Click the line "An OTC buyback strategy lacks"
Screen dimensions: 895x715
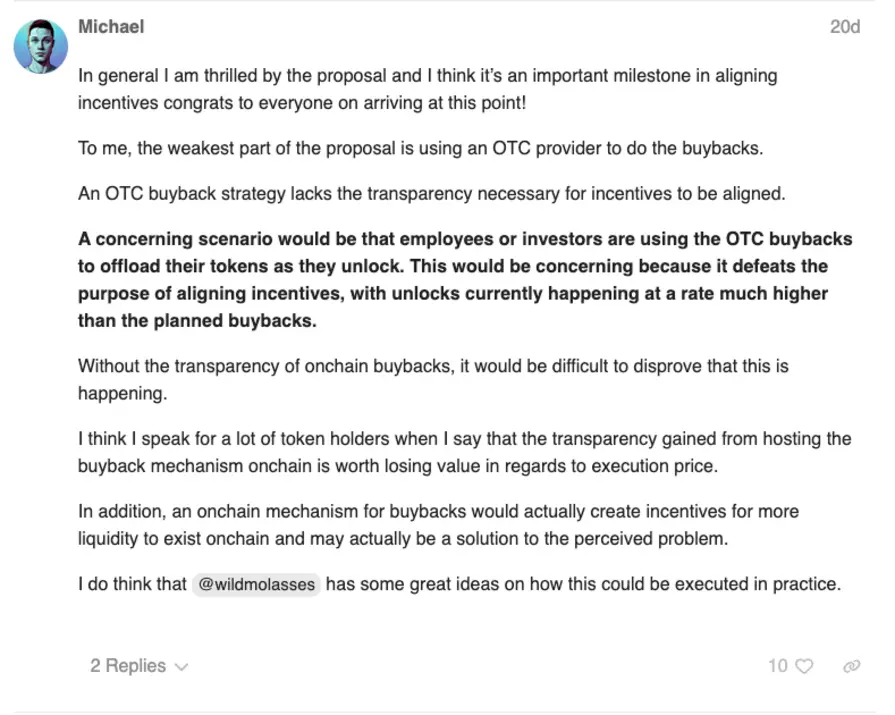coord(432,194)
